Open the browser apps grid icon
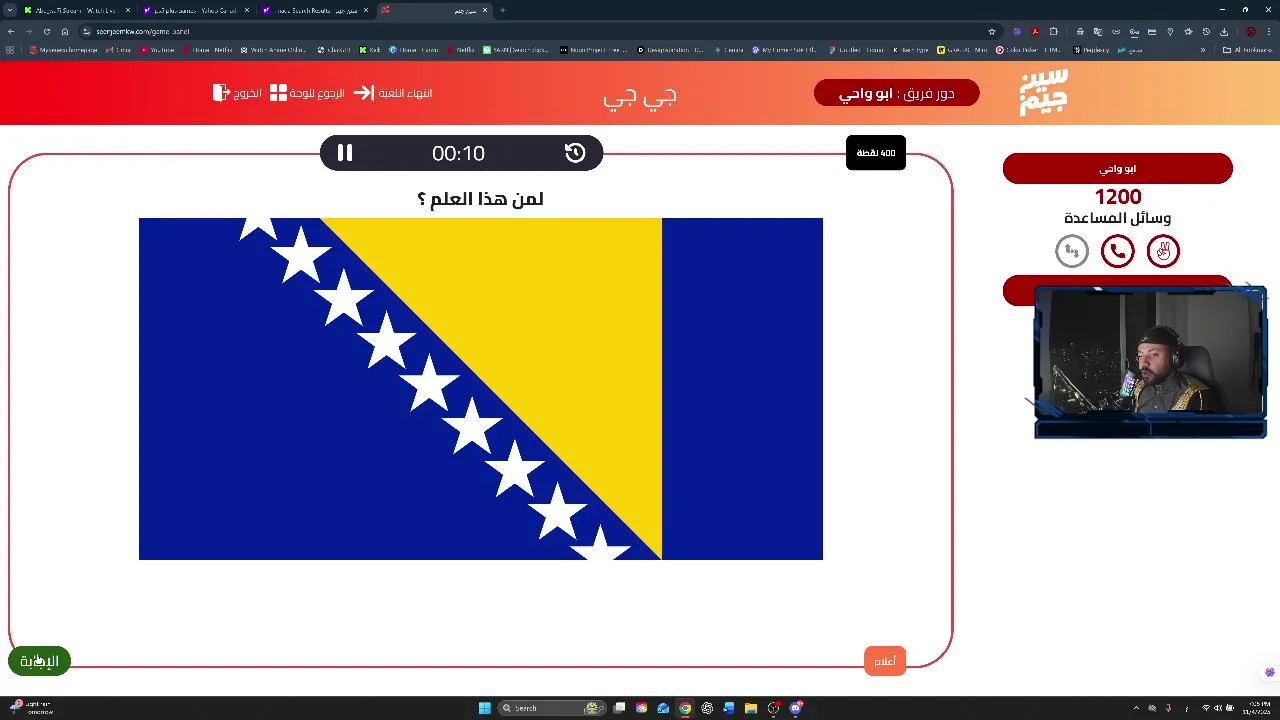Viewport: 1280px width, 720px height. (10, 49)
